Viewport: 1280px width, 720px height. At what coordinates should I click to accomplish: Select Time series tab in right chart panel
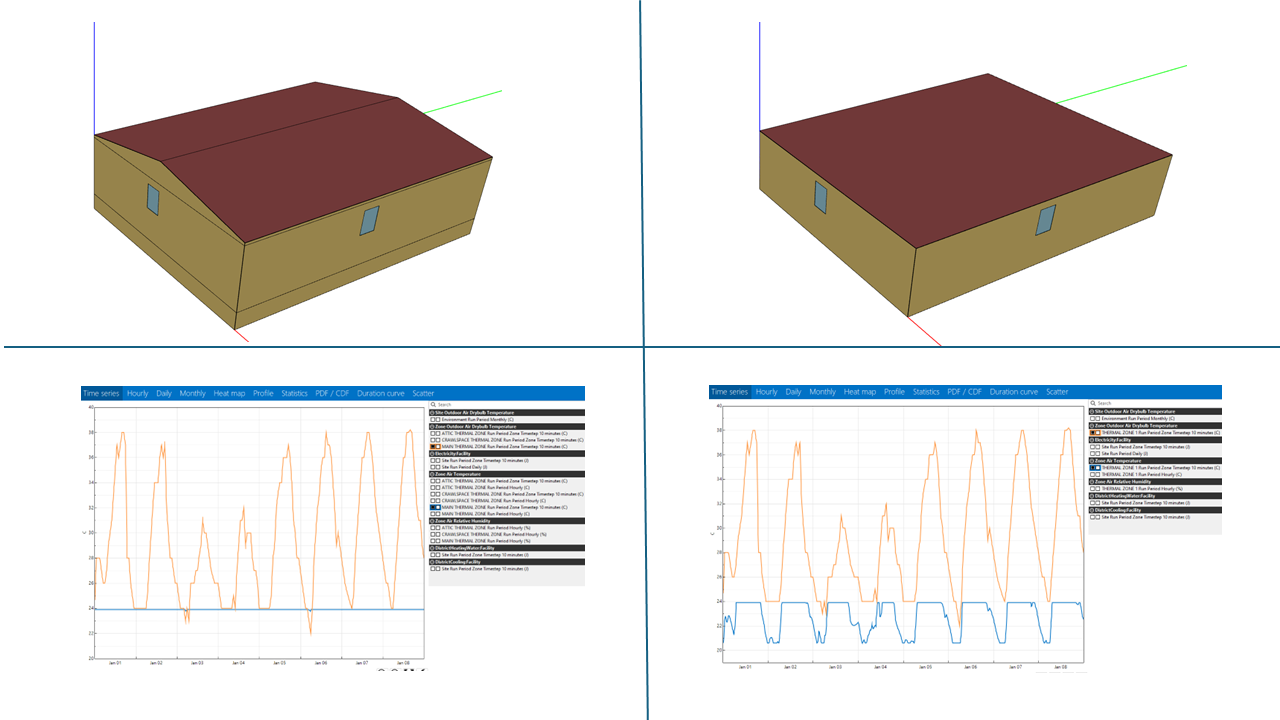tap(729, 392)
